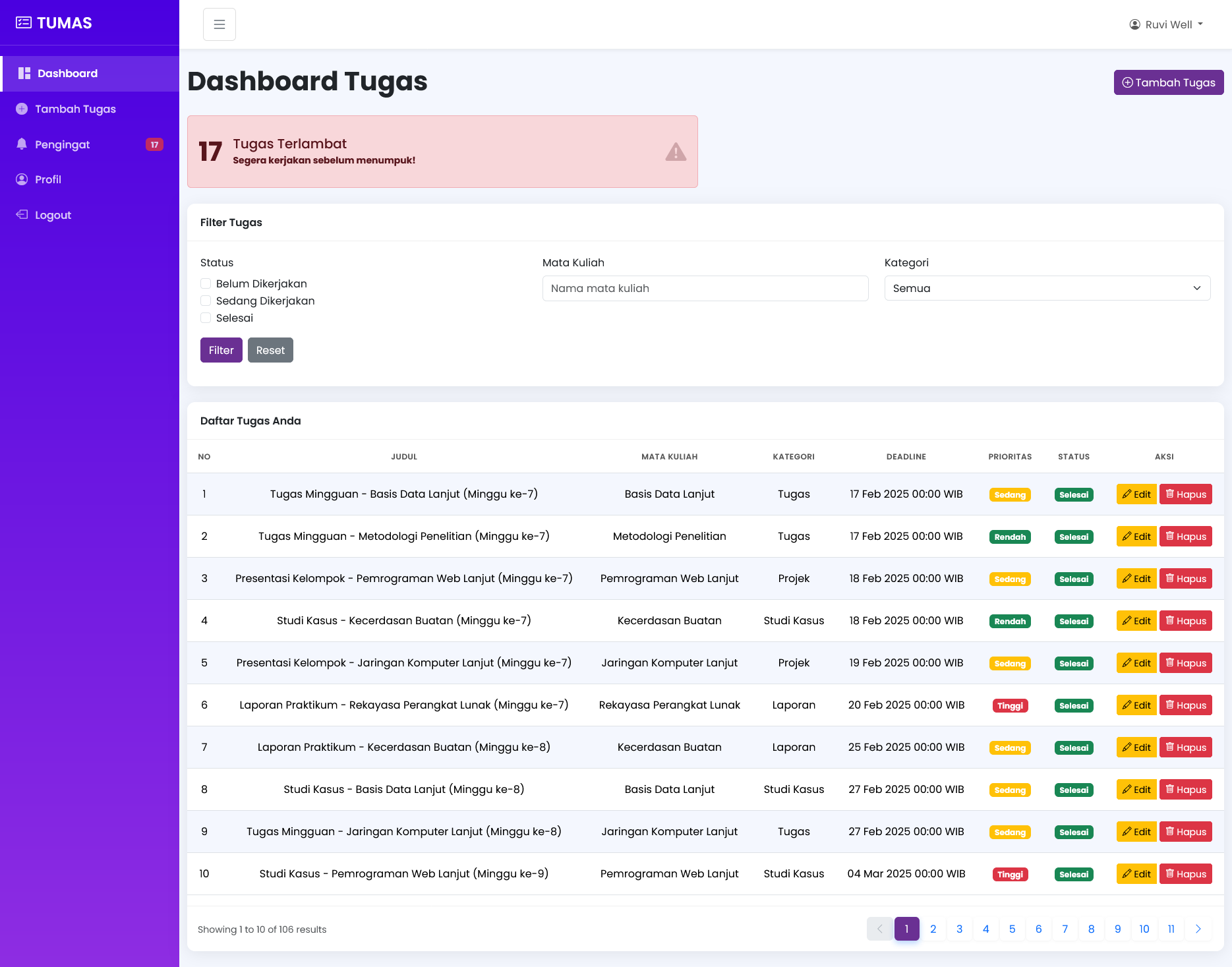Click the TUMAS logo icon
The width and height of the screenshot is (1232, 967).
pos(24,23)
